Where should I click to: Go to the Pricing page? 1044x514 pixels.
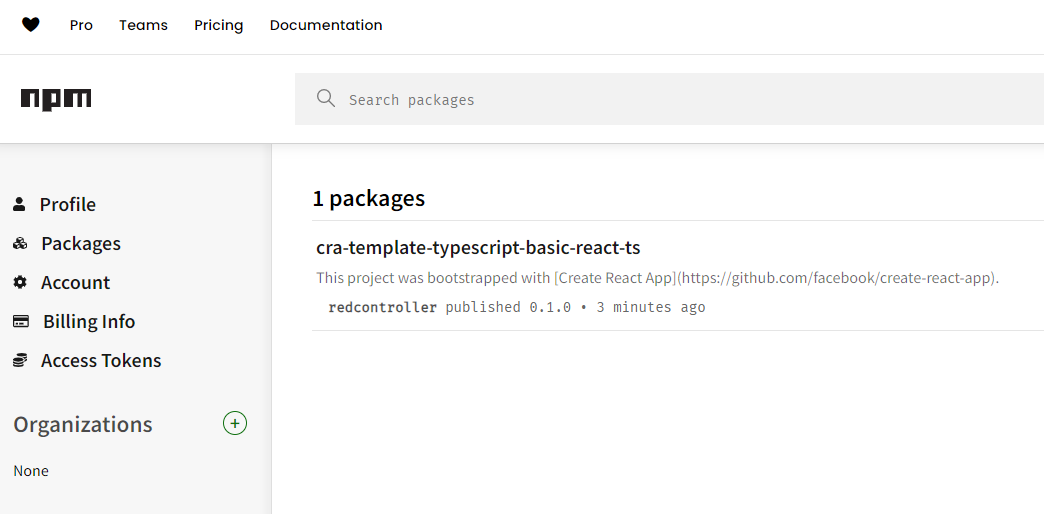pyautogui.click(x=218, y=25)
